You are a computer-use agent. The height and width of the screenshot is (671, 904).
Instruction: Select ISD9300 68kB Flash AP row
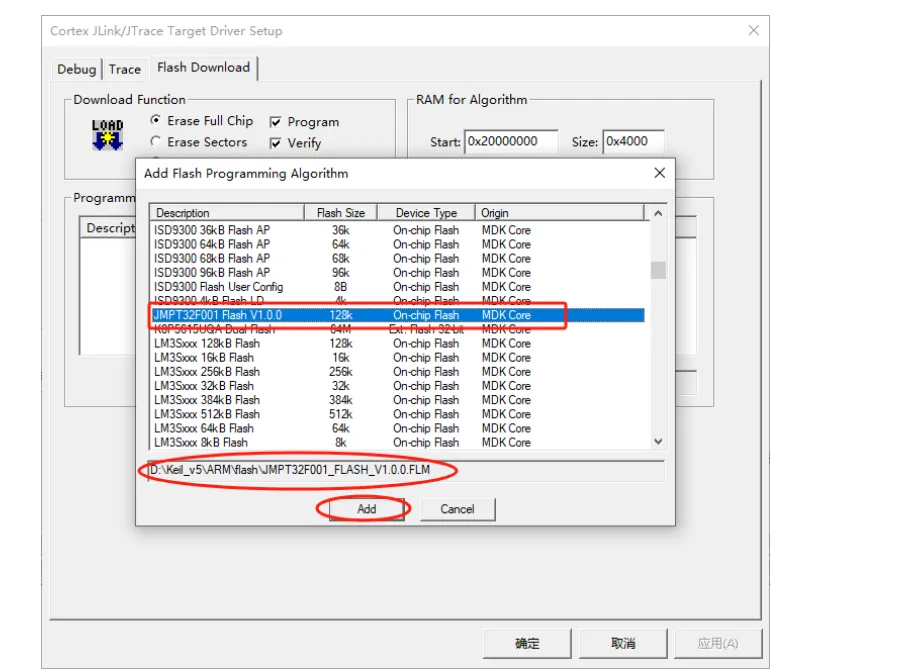[398, 258]
